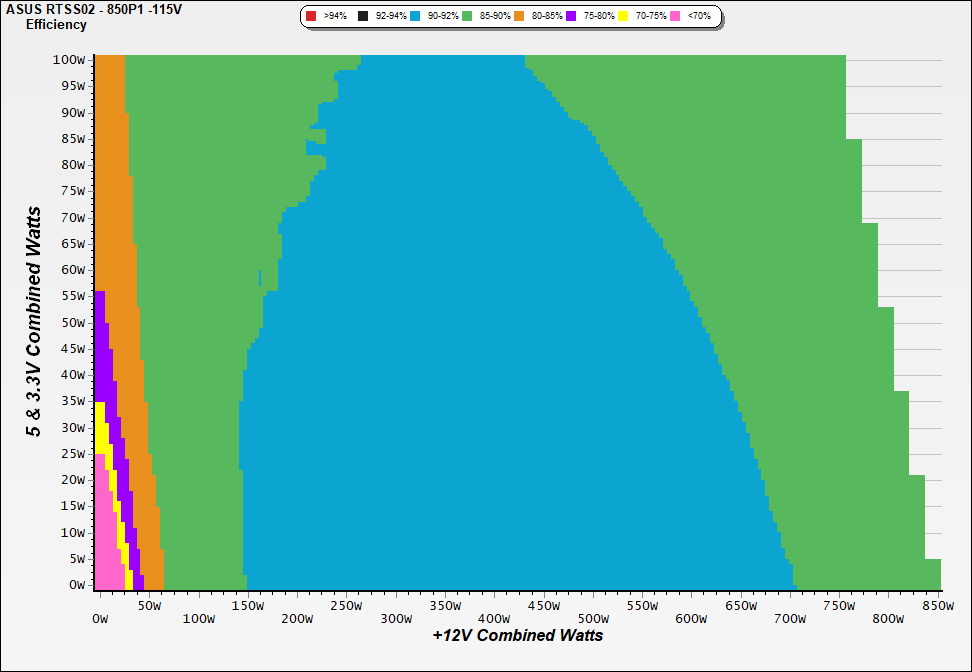Click the 50W label on the vertical axis
The width and height of the screenshot is (972, 672).
[x=72, y=322]
